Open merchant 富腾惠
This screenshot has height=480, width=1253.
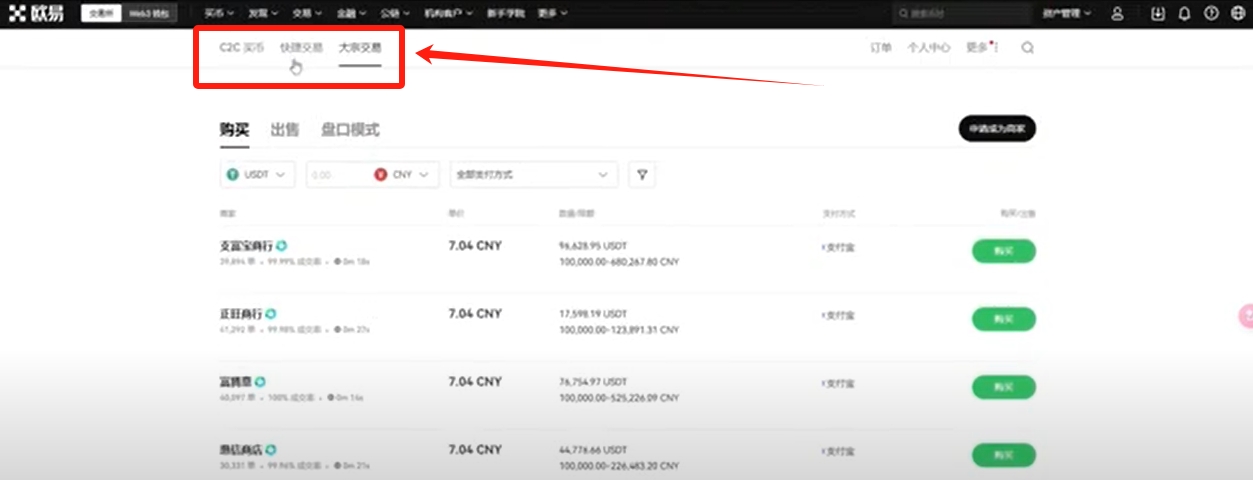pyautogui.click(x=235, y=381)
